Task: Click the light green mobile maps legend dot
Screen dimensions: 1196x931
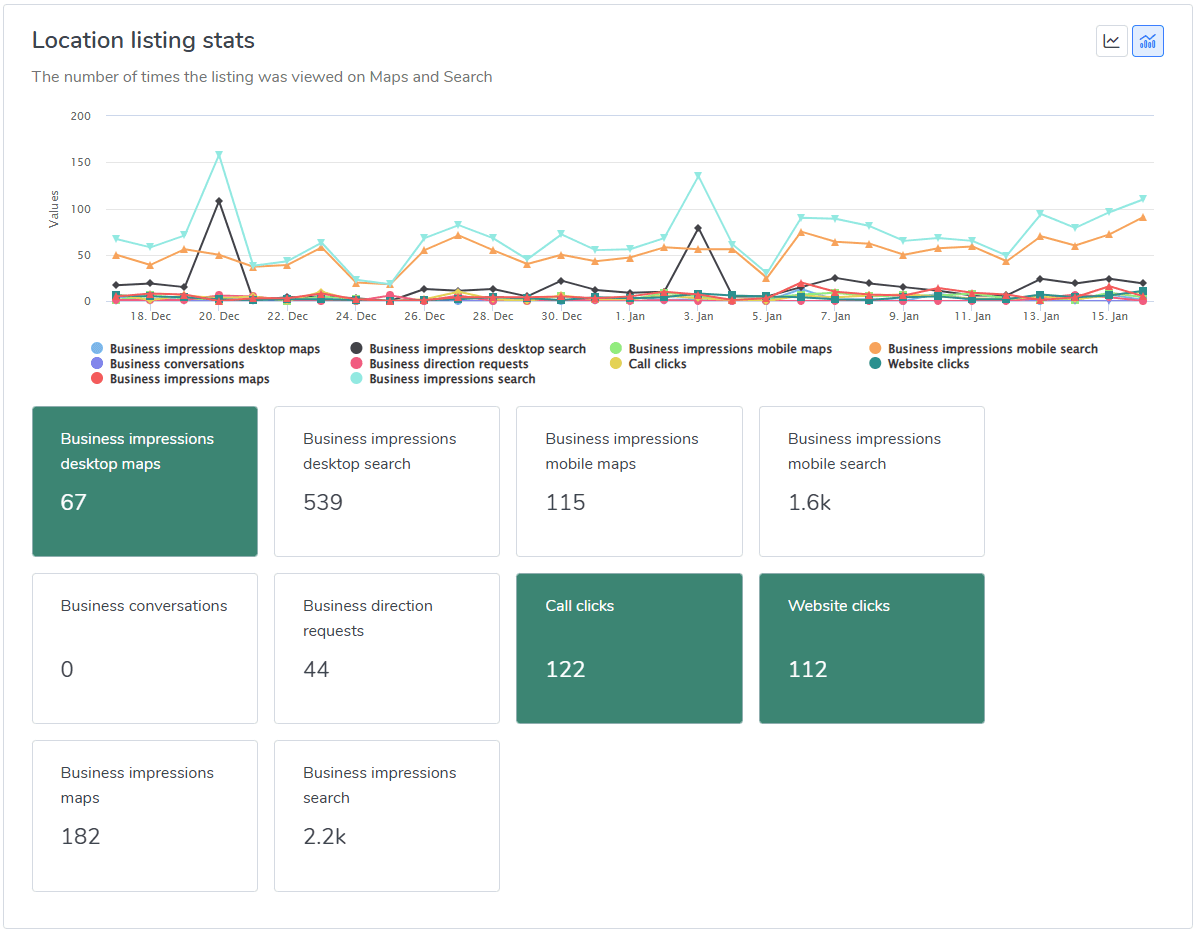Action: point(616,348)
